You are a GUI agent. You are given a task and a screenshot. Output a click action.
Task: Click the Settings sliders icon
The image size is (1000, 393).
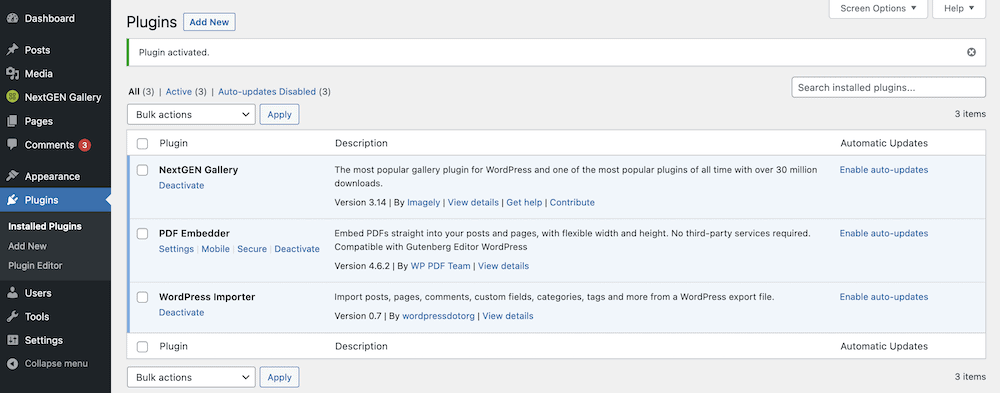(12, 340)
